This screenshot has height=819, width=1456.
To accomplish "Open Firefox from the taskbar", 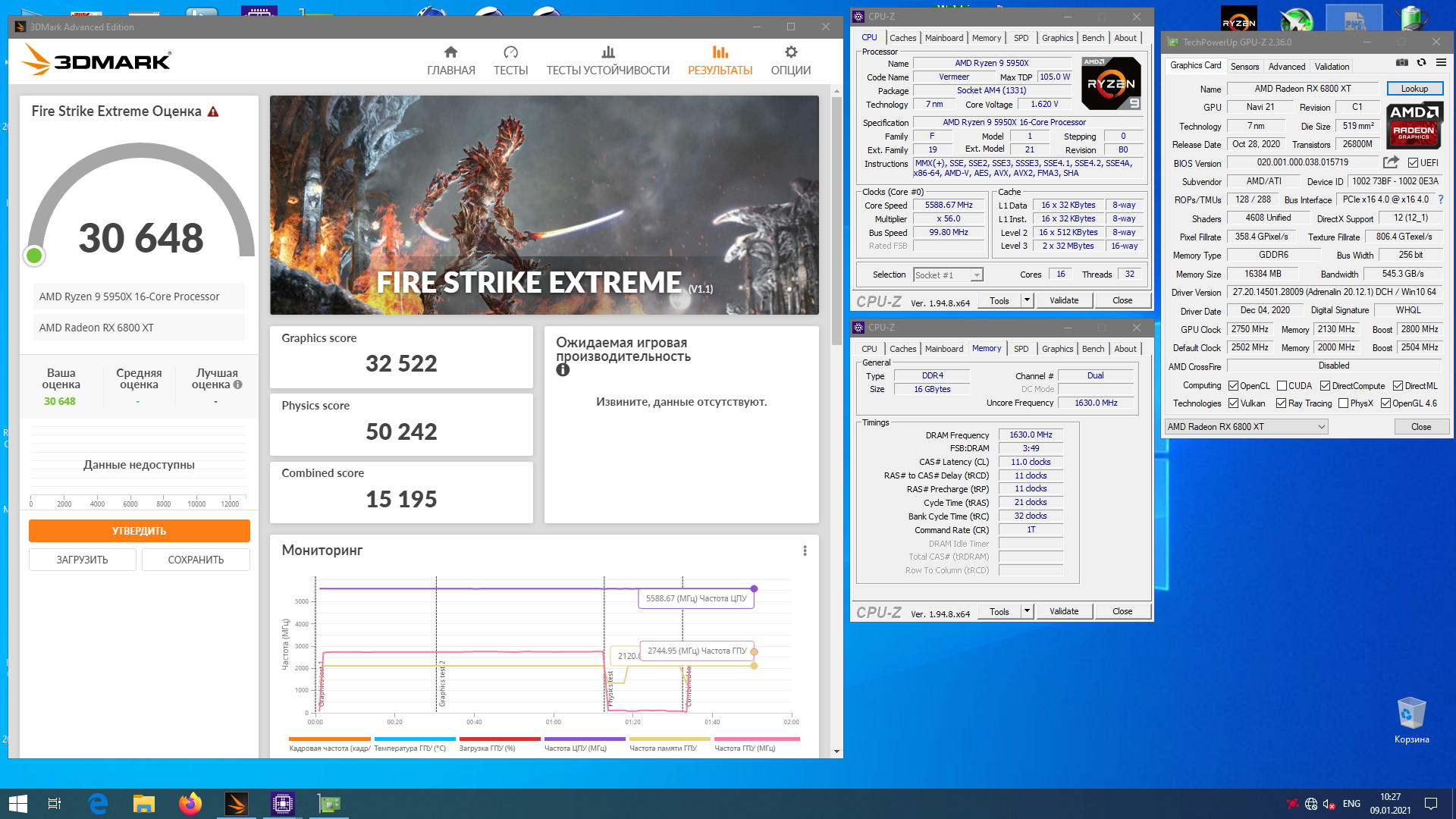I will pos(190,804).
